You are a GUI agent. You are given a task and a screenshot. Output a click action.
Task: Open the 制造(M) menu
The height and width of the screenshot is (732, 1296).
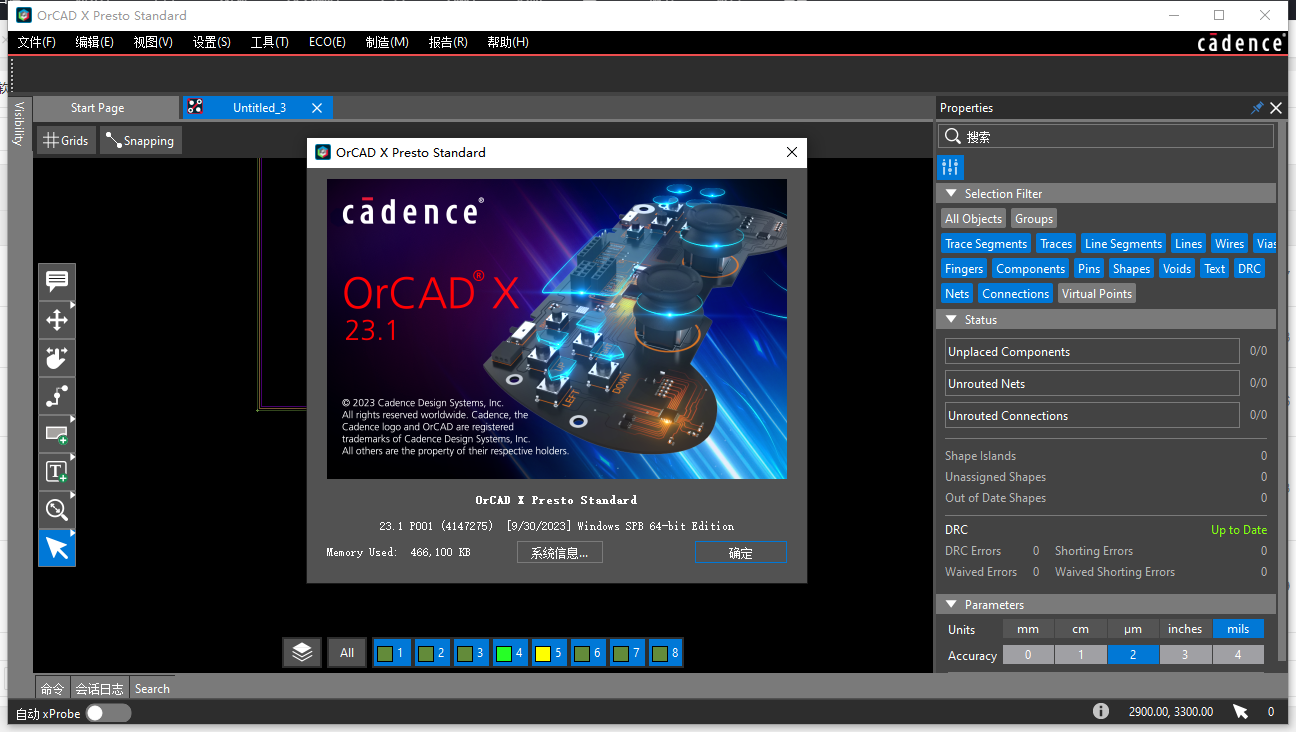pos(387,42)
